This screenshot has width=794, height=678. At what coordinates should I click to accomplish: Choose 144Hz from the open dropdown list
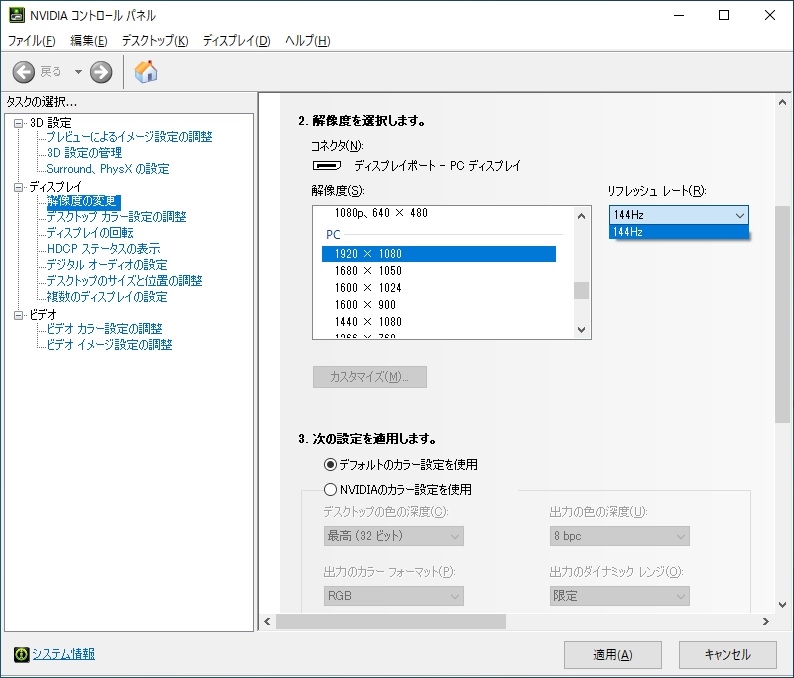click(679, 232)
